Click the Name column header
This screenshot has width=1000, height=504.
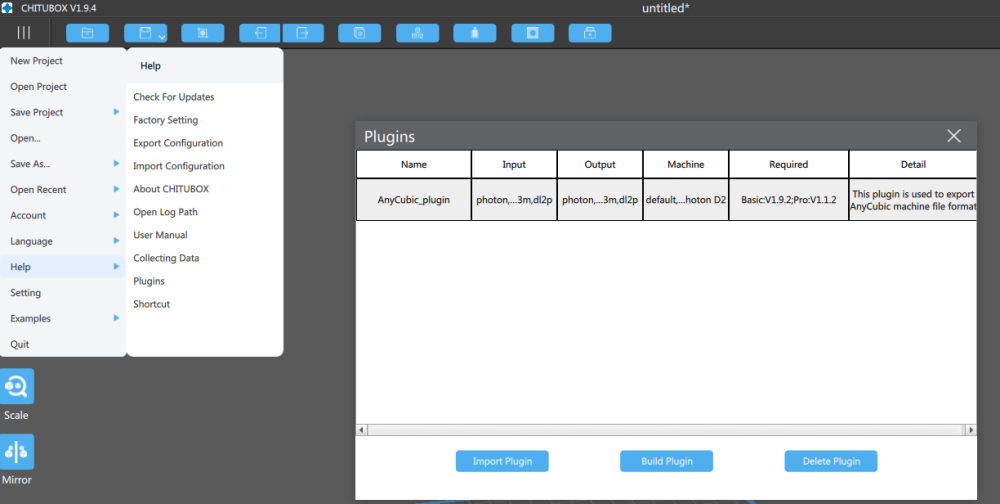click(x=414, y=165)
